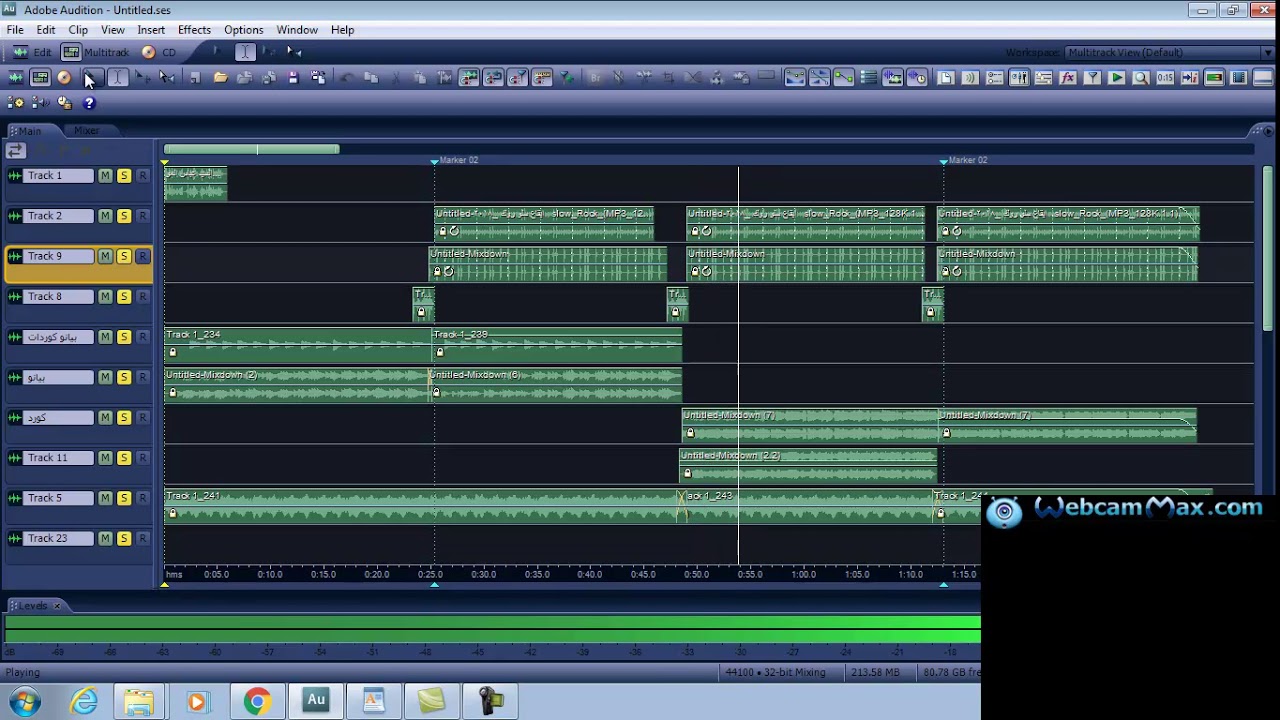1280x720 pixels.
Task: Click the Multitrack view toolbar icon
Action: (40, 78)
